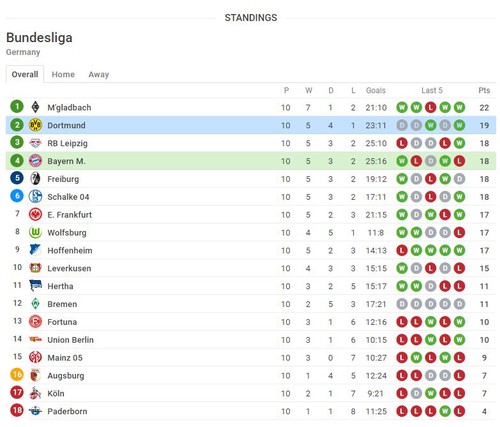Click the M'gladbach diamond crest icon
500x427 pixels.
pyautogui.click(x=35, y=107)
